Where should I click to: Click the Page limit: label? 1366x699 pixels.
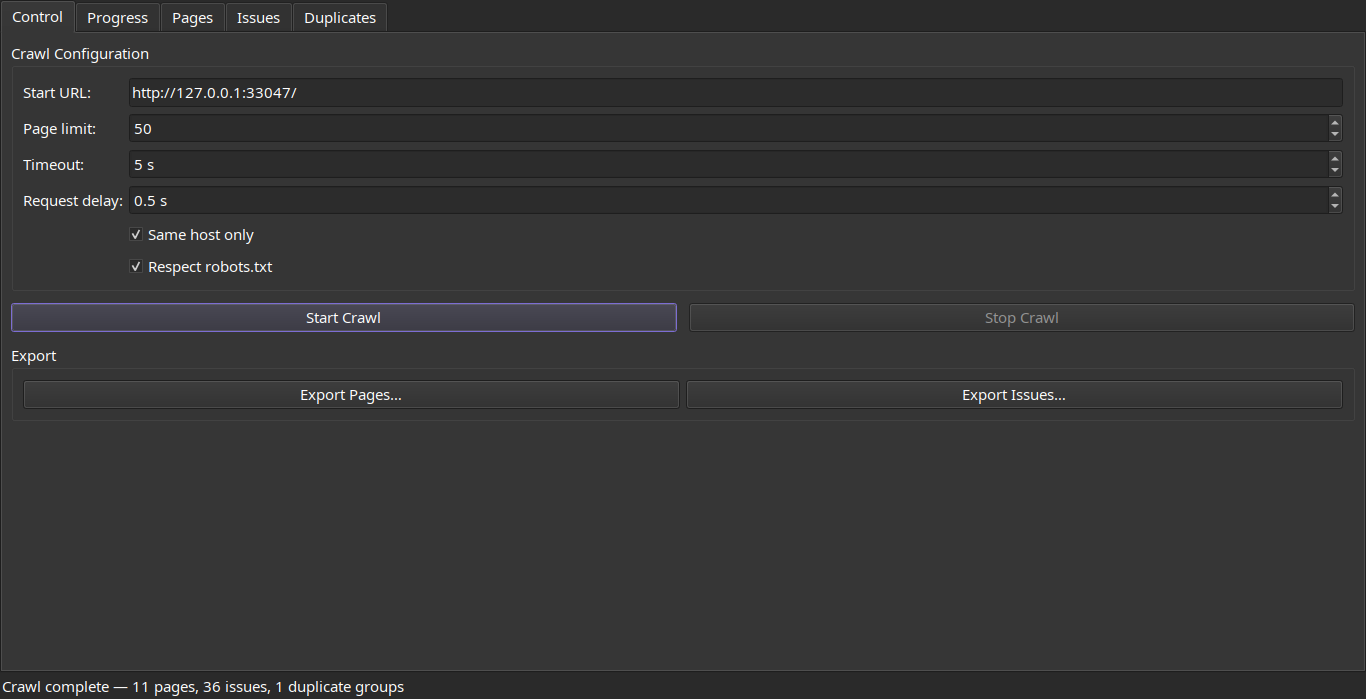60,129
